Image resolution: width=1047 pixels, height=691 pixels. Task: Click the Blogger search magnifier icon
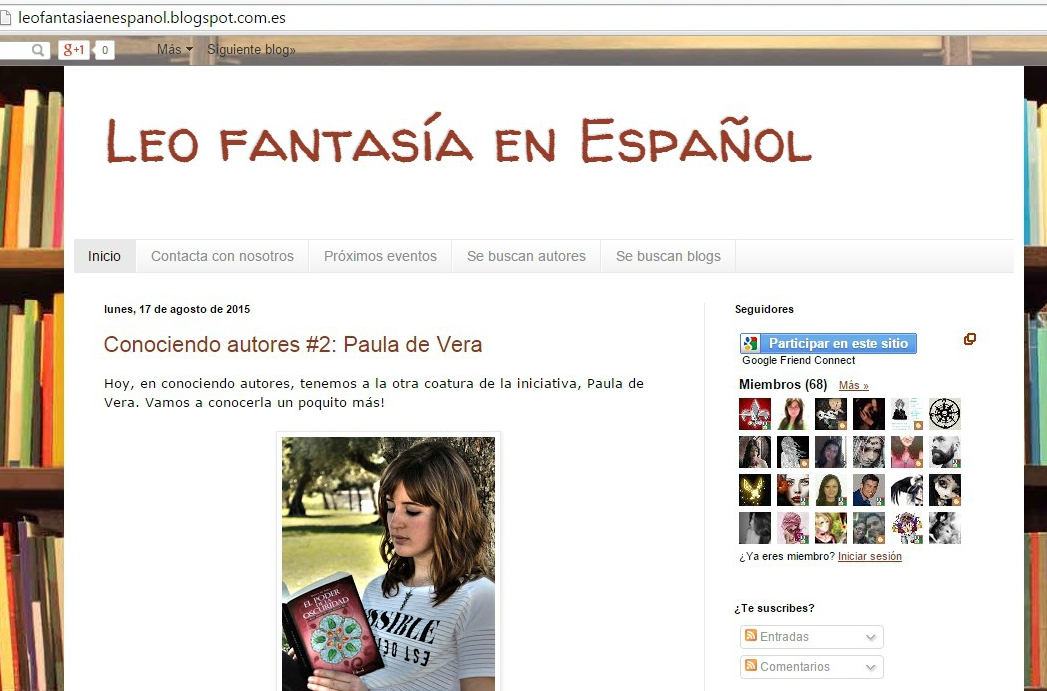[x=38, y=50]
